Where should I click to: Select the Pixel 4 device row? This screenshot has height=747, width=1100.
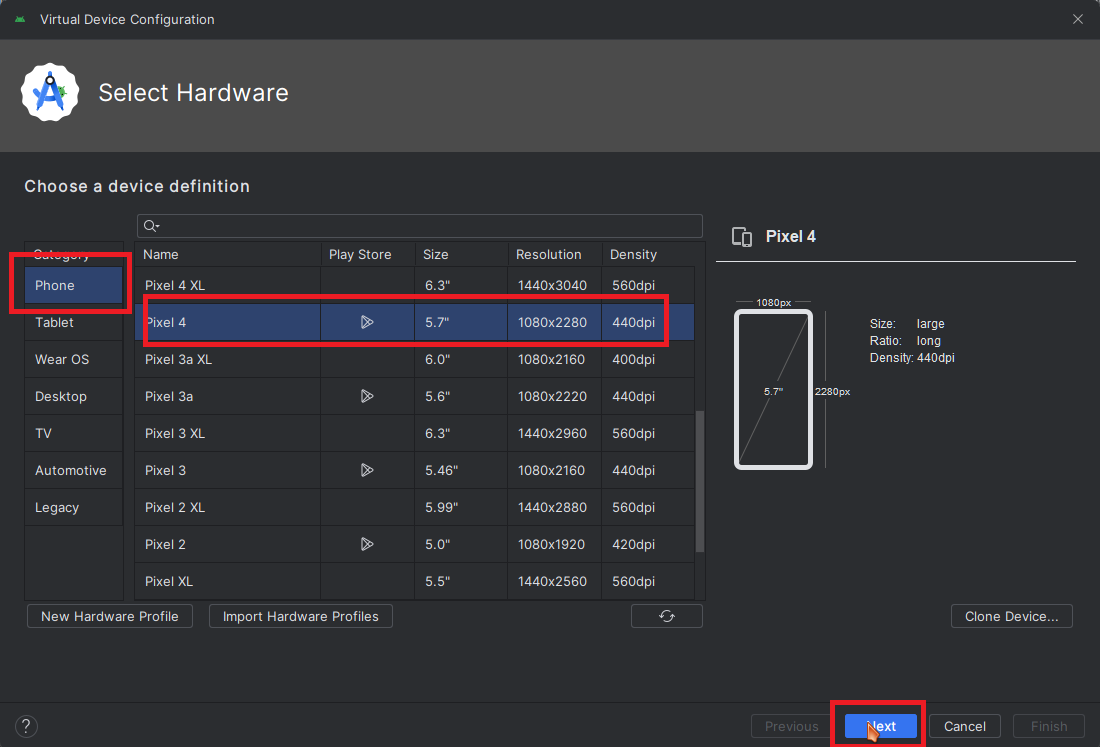415,322
